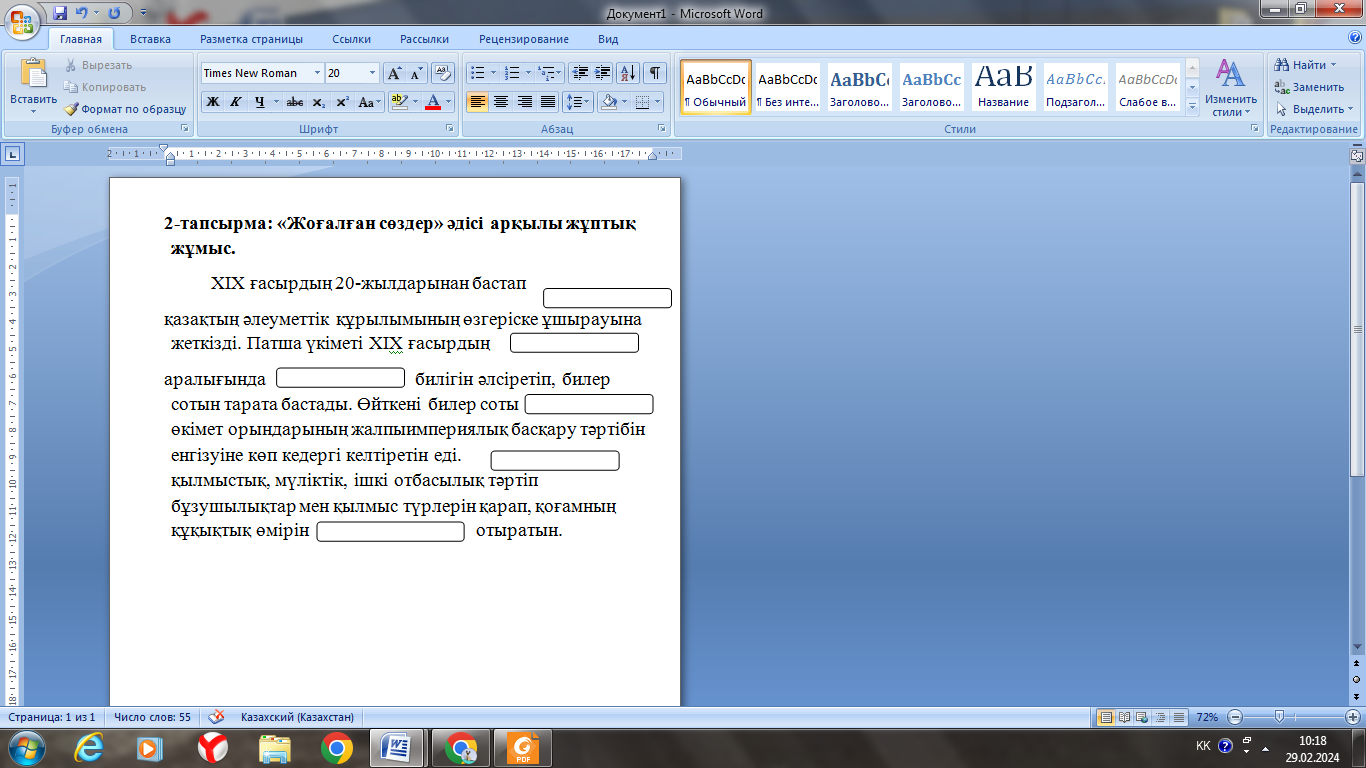
Task: Click the word count Число слов: 55
Action: (x=152, y=717)
